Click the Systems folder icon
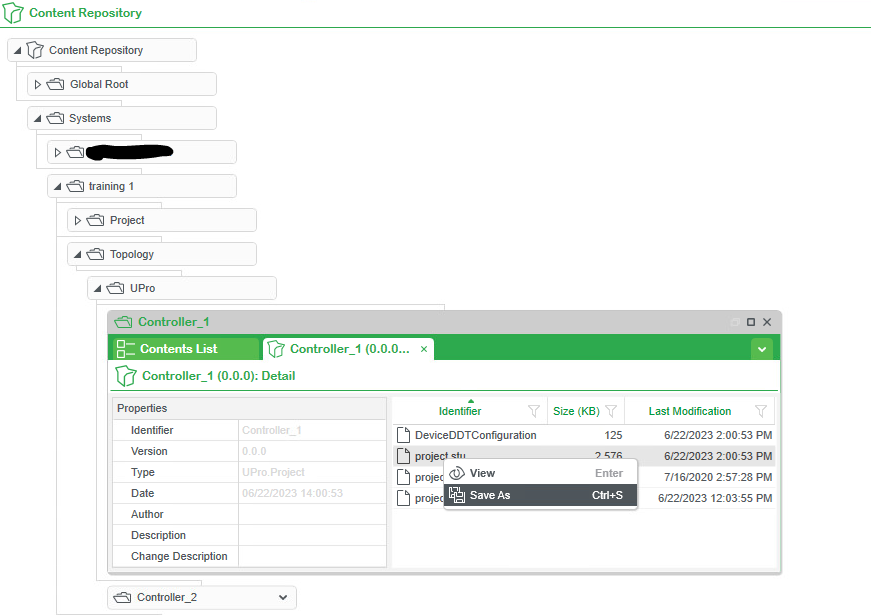Viewport: 871px width, 615px height. point(55,118)
